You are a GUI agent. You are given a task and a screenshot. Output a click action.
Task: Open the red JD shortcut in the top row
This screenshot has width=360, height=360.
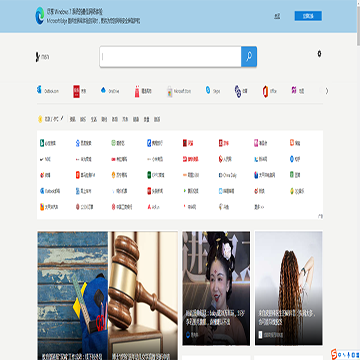[76, 91]
